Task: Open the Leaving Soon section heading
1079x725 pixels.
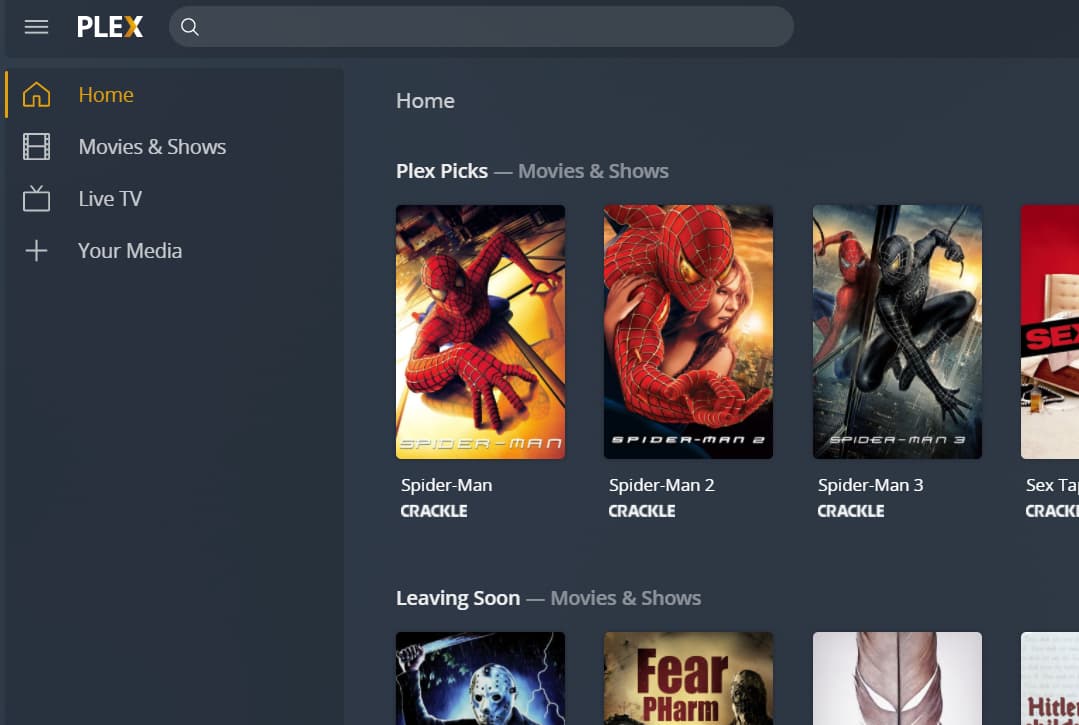Action: coord(458,598)
